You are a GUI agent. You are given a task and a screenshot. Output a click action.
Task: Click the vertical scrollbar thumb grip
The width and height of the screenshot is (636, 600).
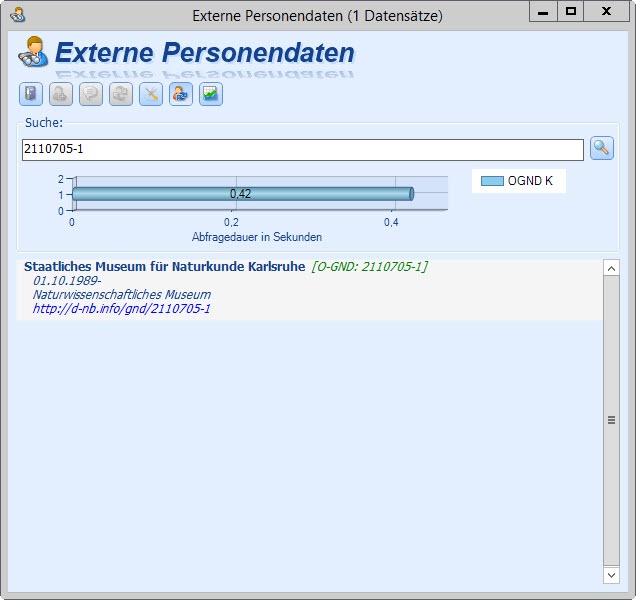click(611, 420)
